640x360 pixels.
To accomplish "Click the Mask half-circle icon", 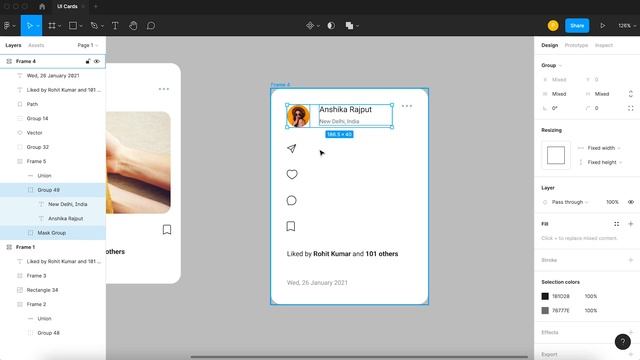I will [x=331, y=25].
